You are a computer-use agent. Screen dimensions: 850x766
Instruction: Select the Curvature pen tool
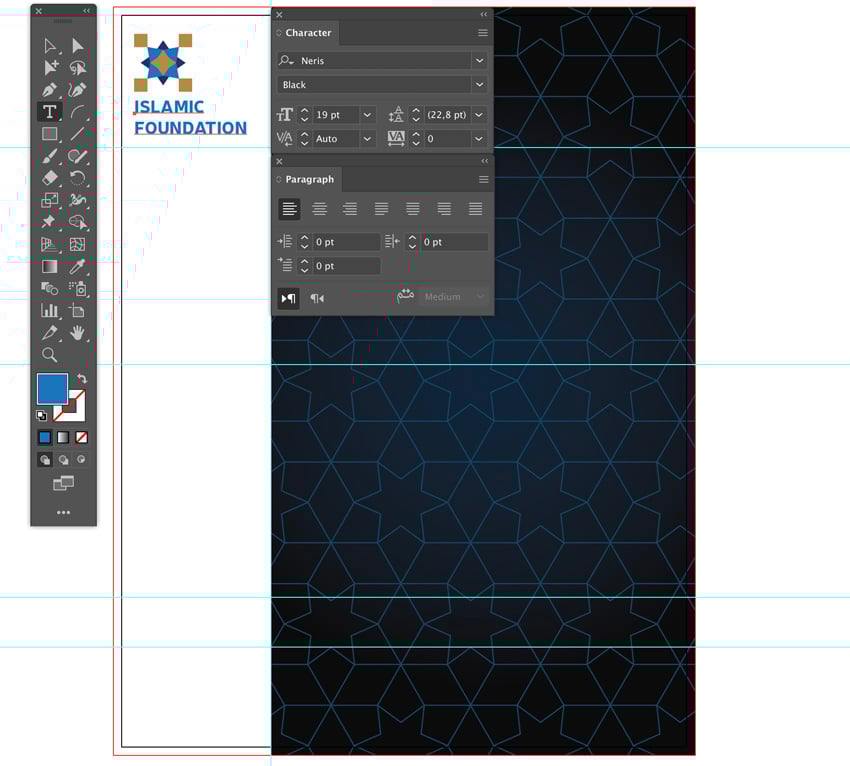[x=78, y=89]
